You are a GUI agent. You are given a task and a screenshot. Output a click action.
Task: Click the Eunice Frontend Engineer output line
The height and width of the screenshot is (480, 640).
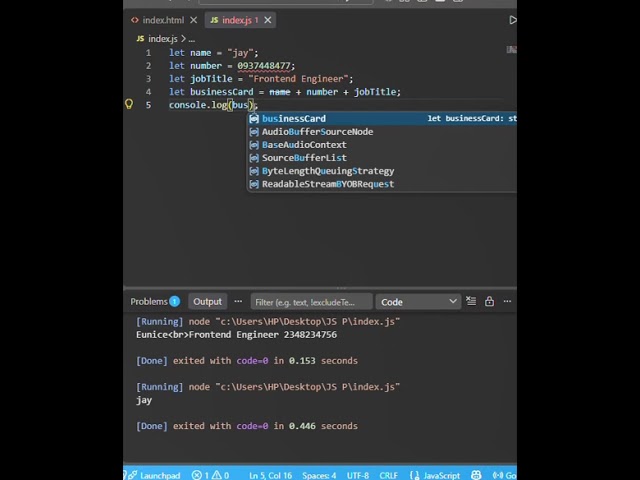[237, 335]
